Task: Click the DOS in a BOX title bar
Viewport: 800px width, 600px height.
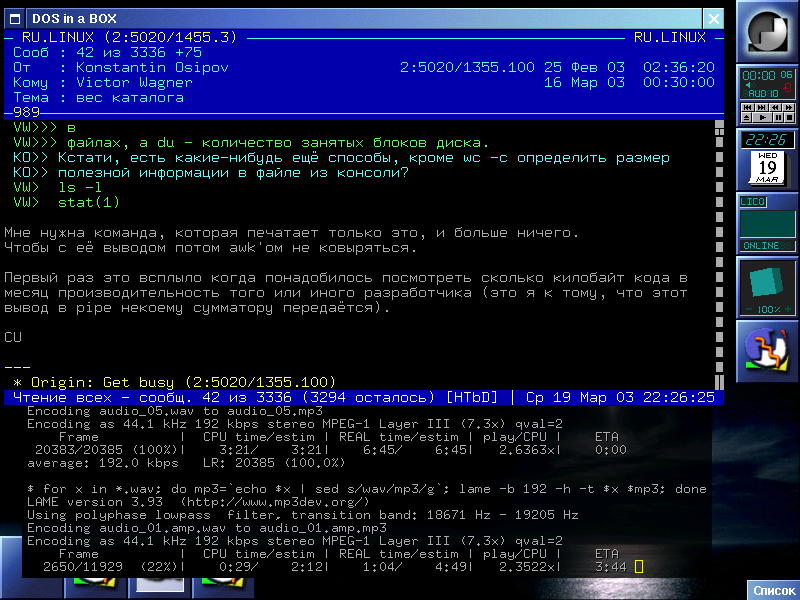Action: (350, 18)
